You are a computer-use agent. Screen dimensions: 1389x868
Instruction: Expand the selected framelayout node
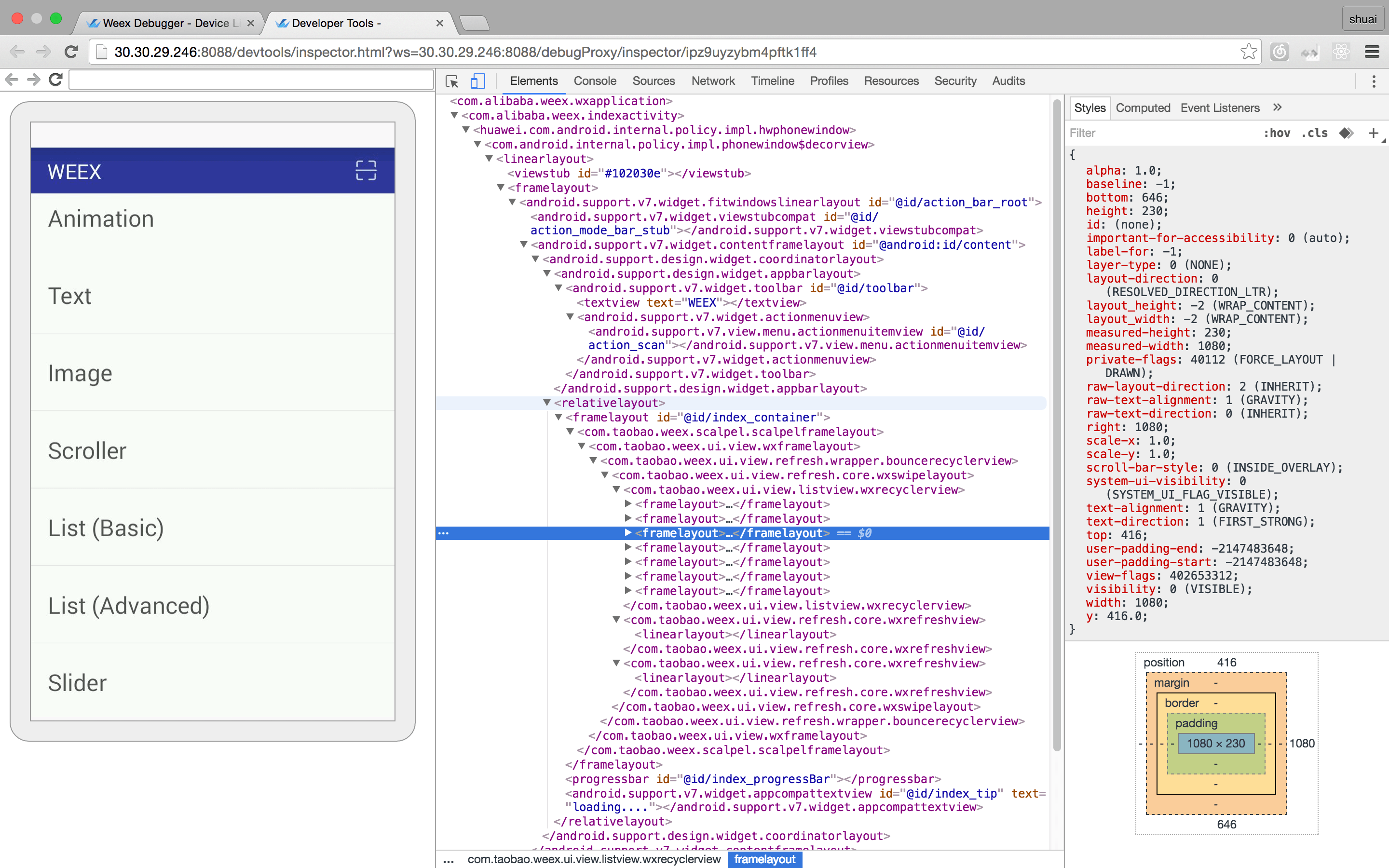[x=628, y=533]
